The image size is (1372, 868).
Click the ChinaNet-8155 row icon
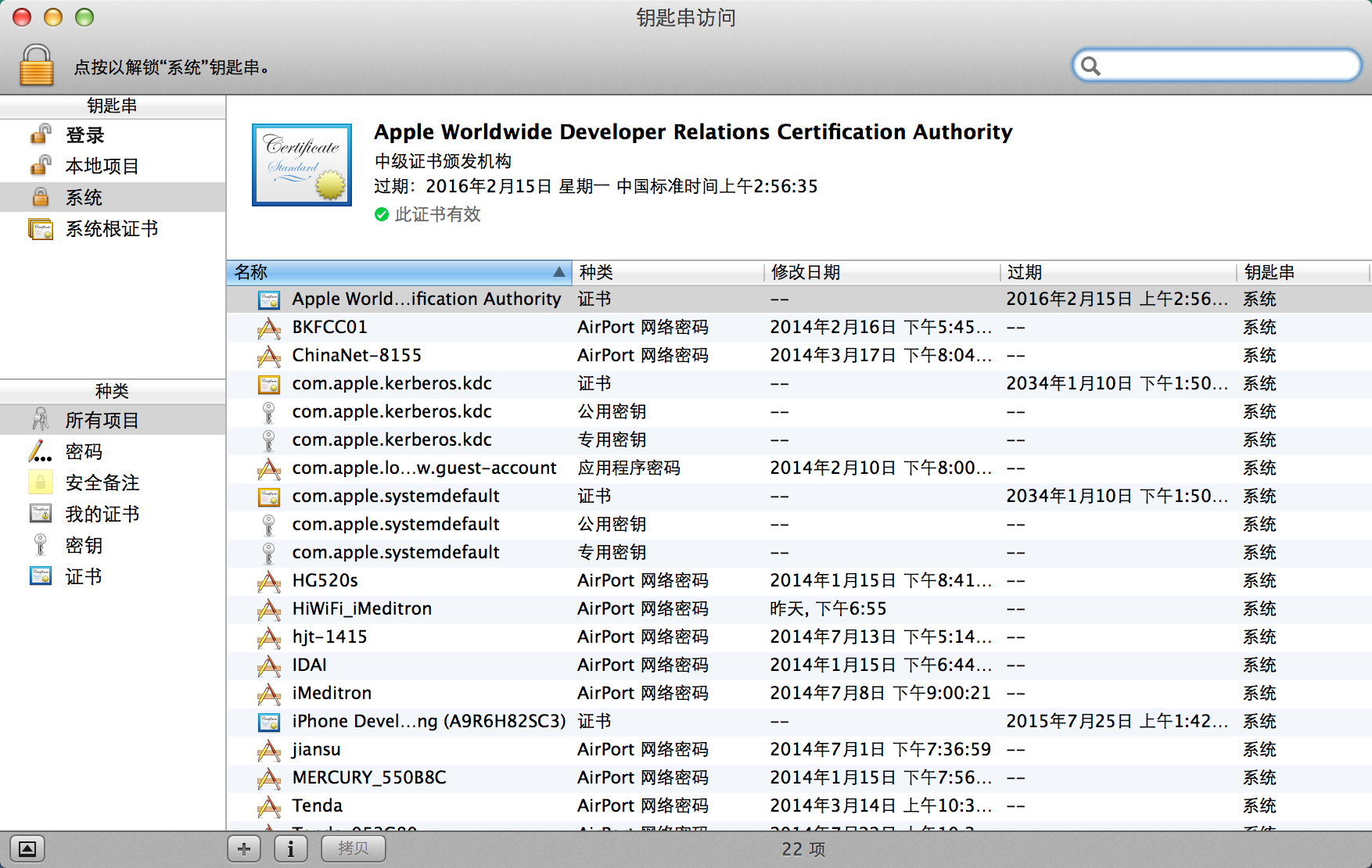pyautogui.click(x=269, y=356)
